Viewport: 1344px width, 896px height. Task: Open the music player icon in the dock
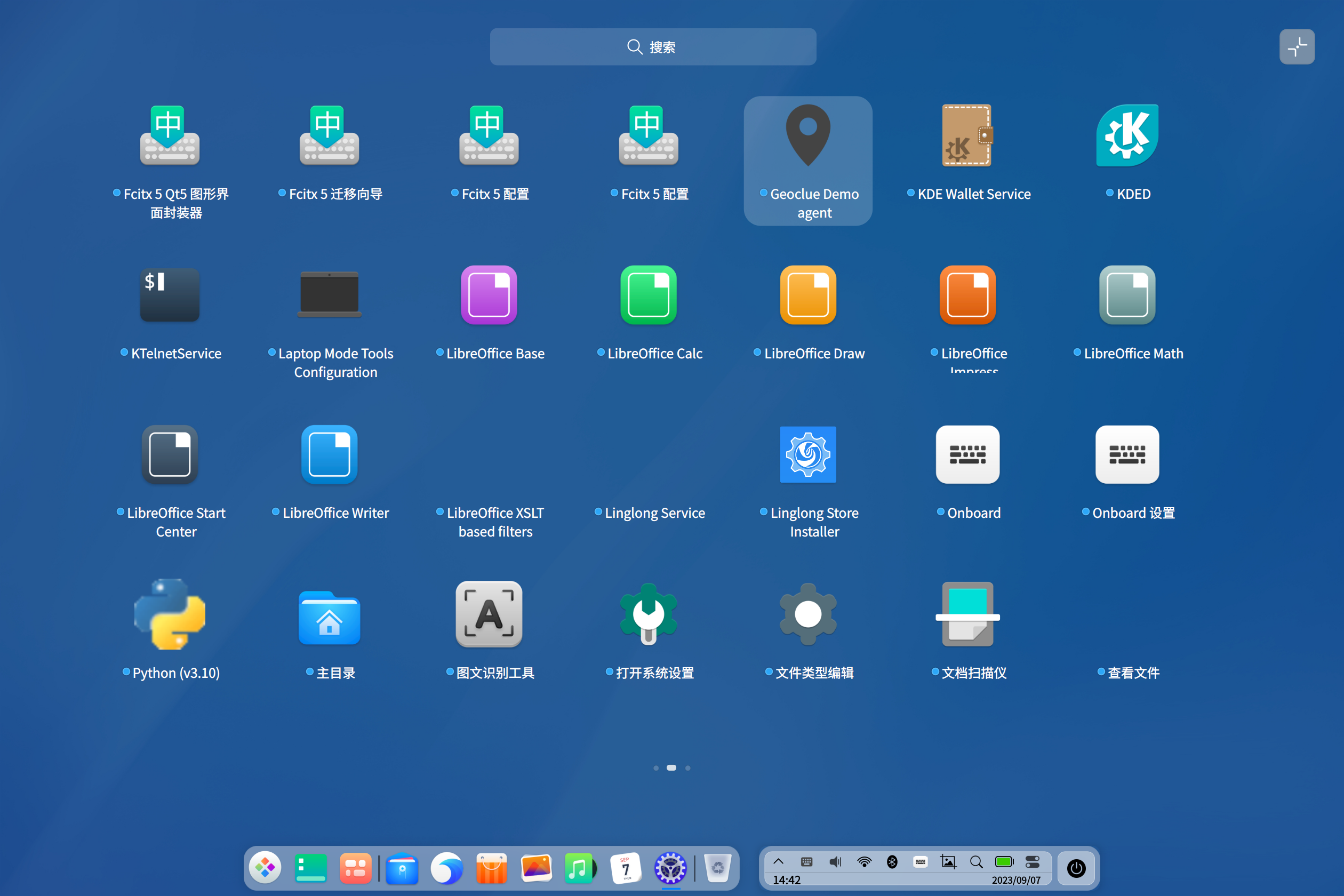(x=580, y=868)
